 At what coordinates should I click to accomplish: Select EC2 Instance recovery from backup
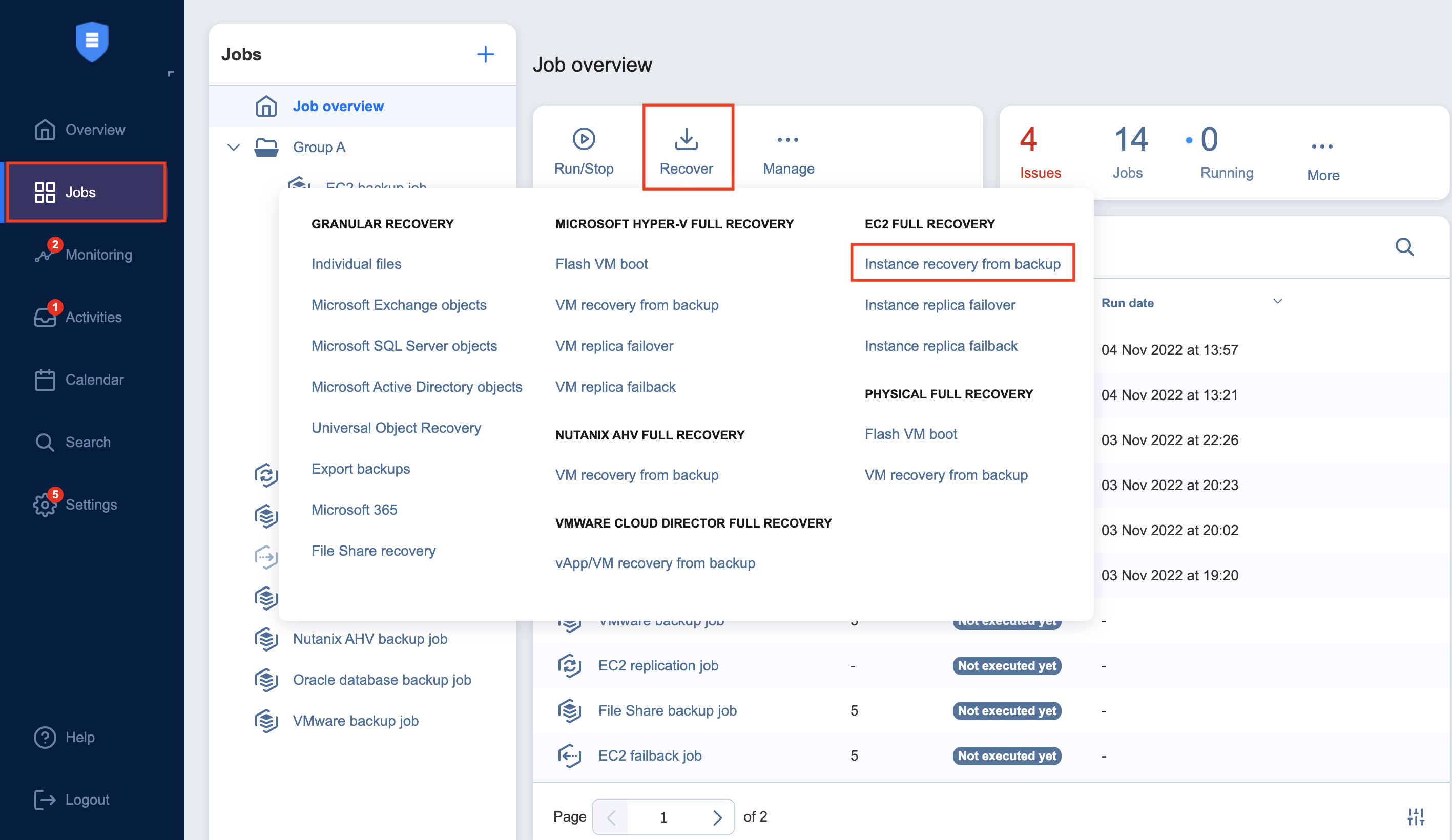[x=962, y=264]
